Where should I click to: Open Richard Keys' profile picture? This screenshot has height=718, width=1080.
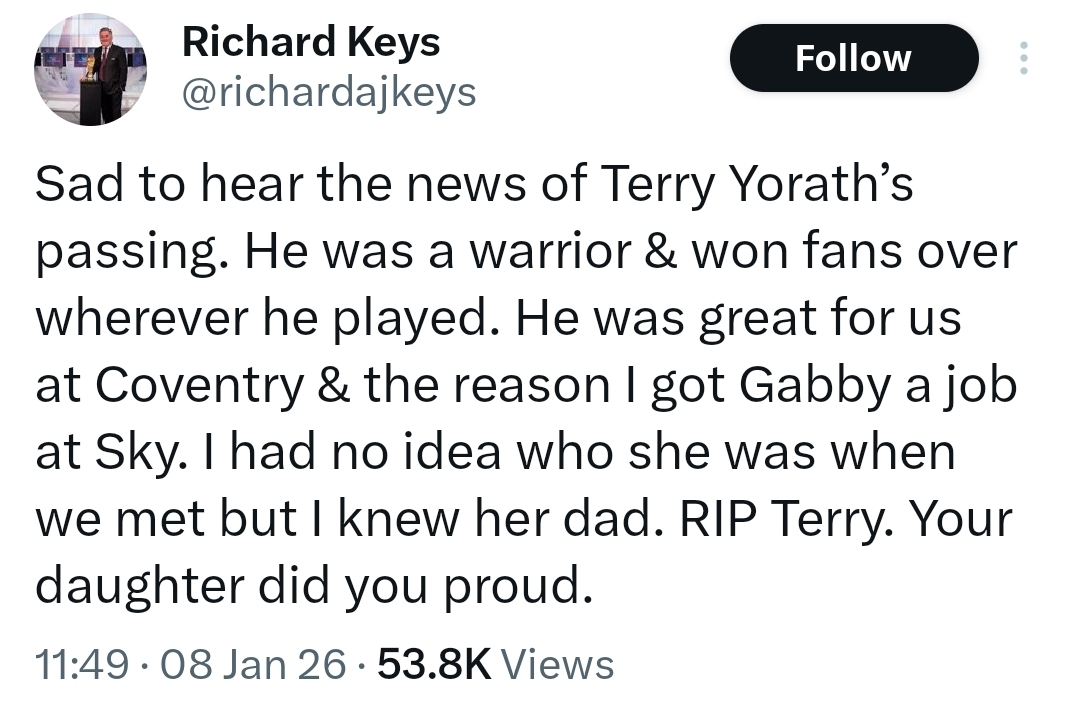[91, 70]
